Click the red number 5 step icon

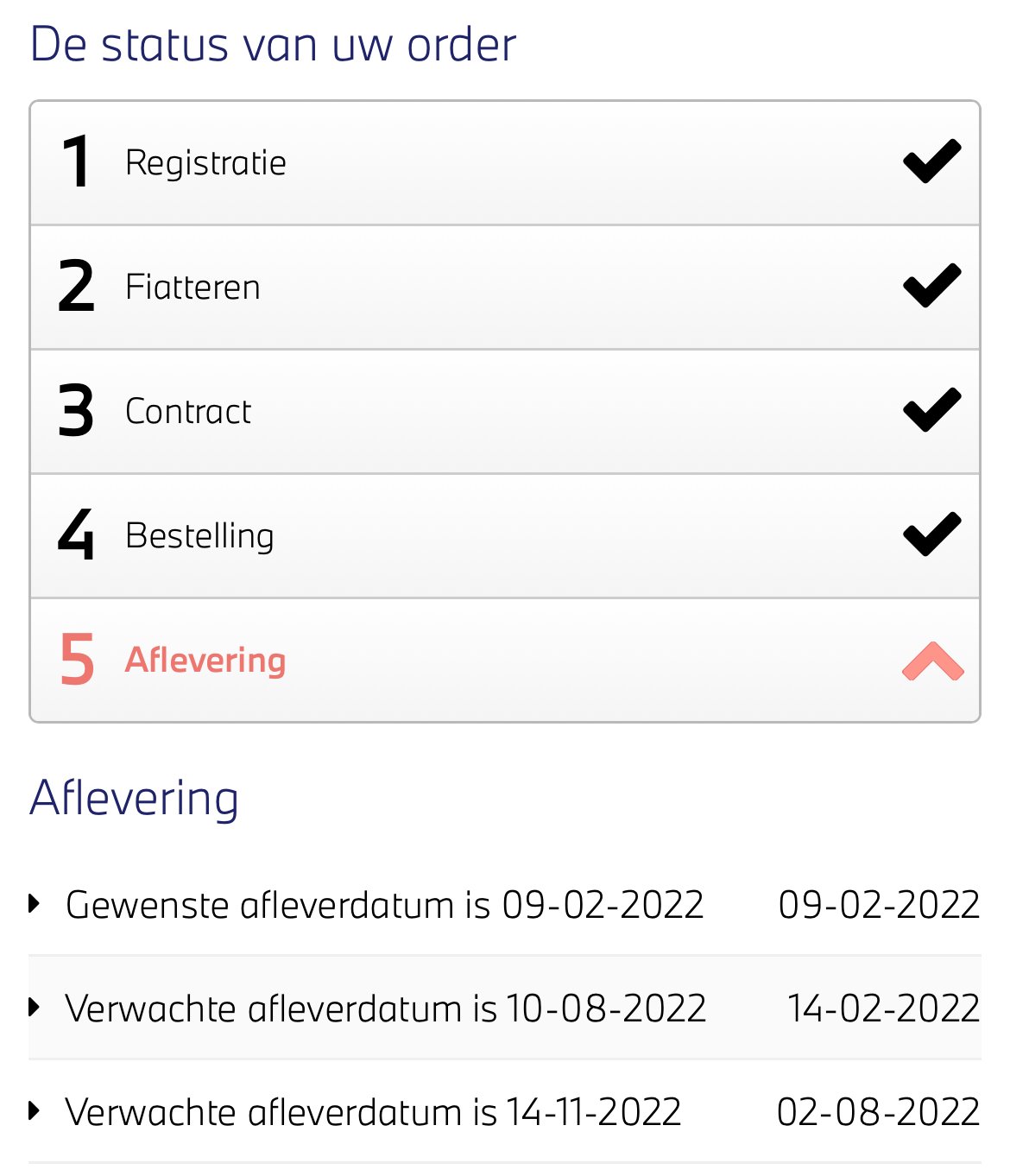tap(77, 660)
